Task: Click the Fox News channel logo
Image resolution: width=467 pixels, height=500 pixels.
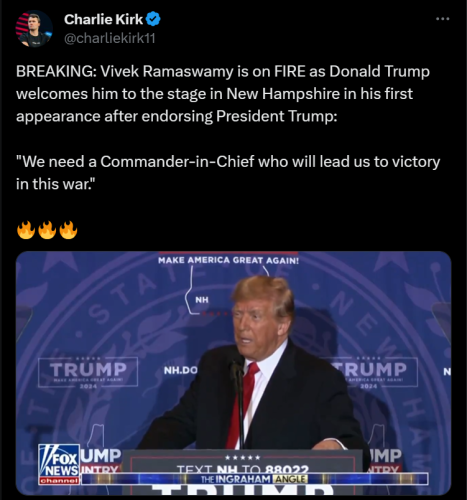Action: (x=59, y=464)
